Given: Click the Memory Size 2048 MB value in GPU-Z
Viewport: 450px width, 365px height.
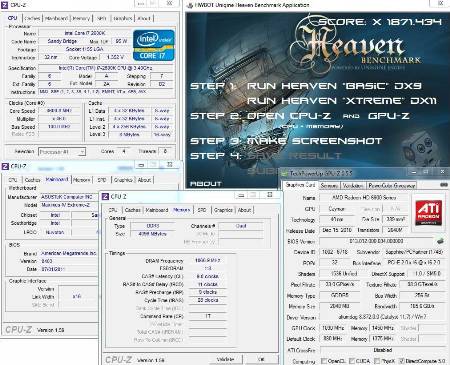Looking at the screenshot, I should pos(339,306).
